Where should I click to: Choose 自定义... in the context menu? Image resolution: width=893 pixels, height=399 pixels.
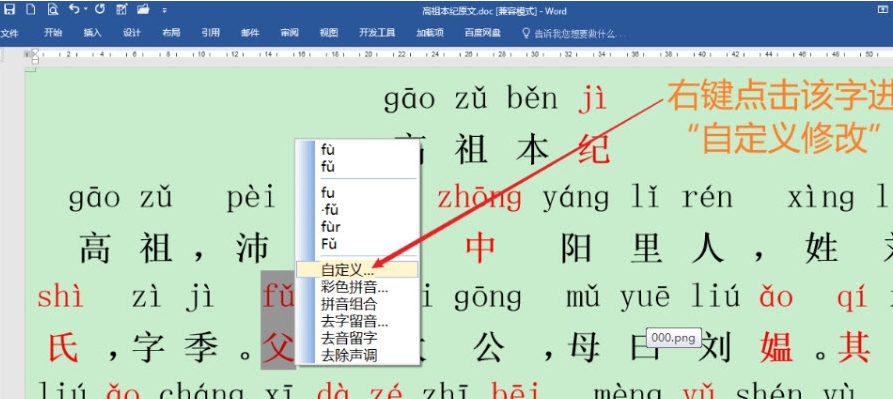coord(358,270)
